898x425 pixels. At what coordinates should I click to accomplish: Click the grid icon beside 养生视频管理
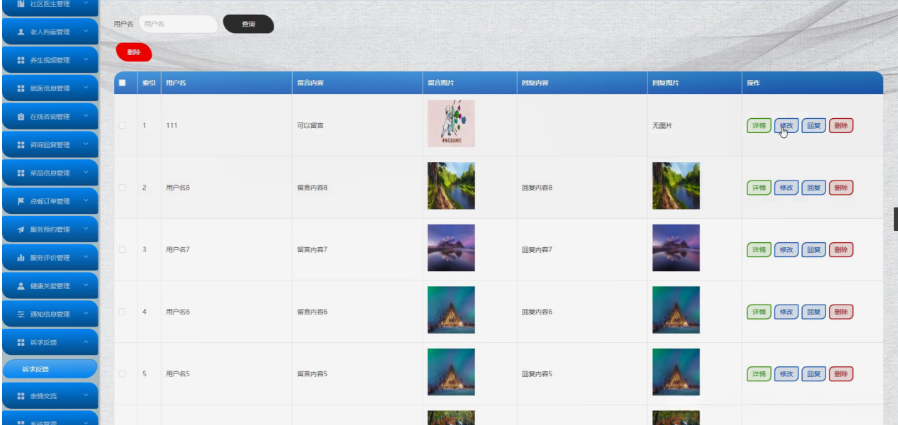click(x=21, y=60)
